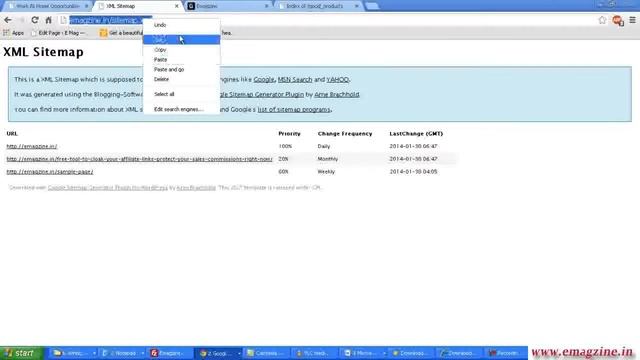640x360 pixels.
Task: Click the '2014-01-30 04:05' last change cell
Action: (x=413, y=171)
